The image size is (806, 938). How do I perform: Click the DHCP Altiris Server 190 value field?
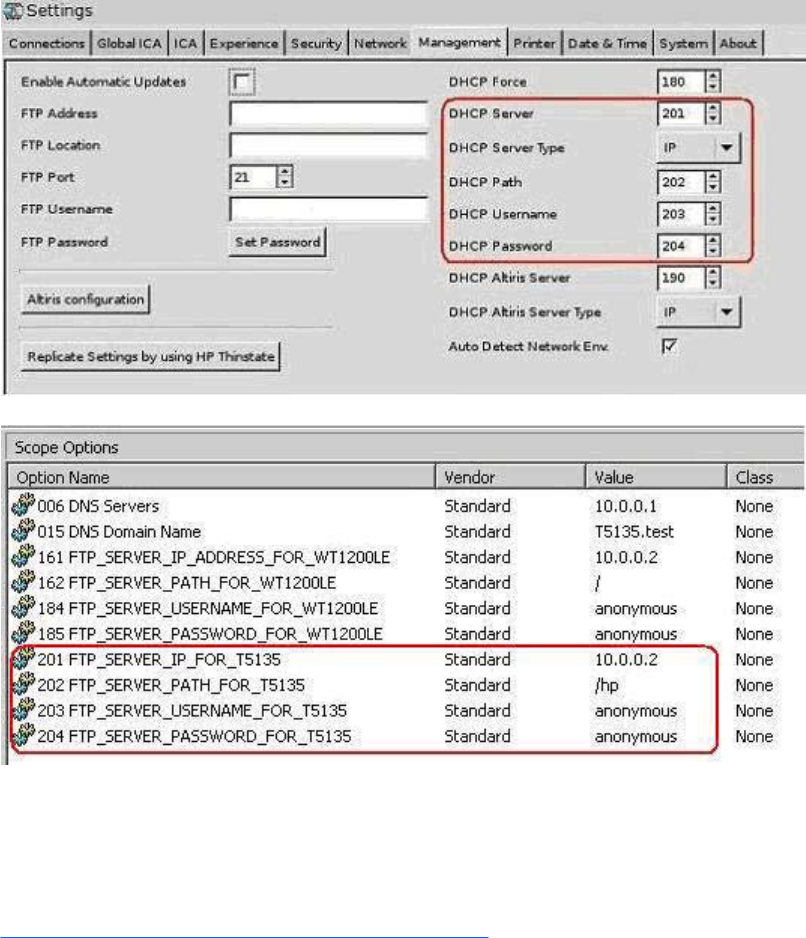pos(680,278)
